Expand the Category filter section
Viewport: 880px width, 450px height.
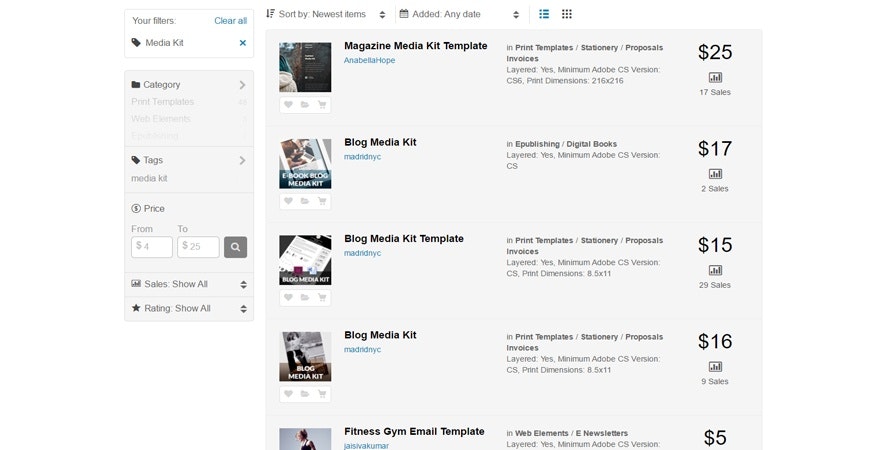pos(188,85)
